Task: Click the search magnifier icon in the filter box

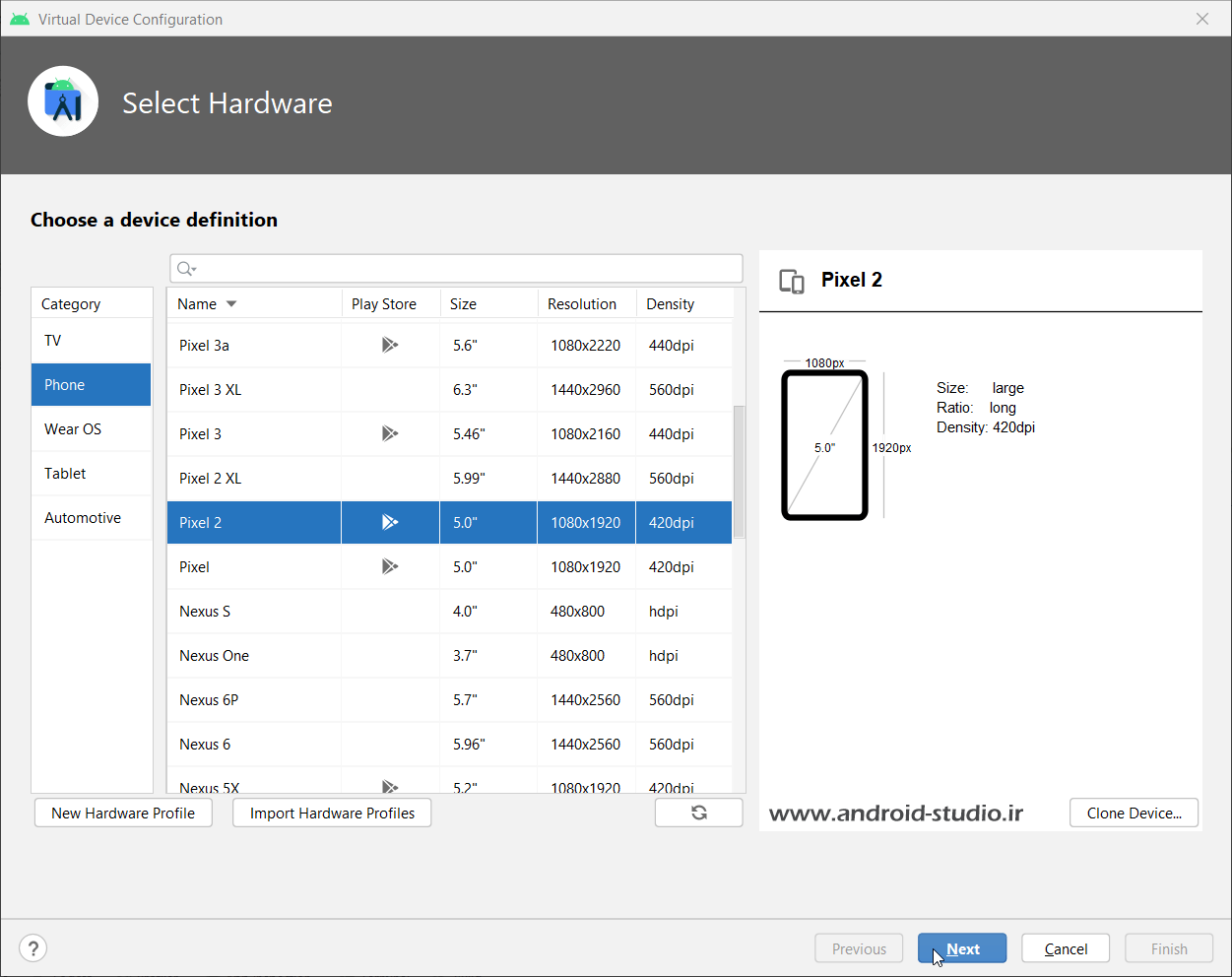Action: pyautogui.click(x=186, y=269)
